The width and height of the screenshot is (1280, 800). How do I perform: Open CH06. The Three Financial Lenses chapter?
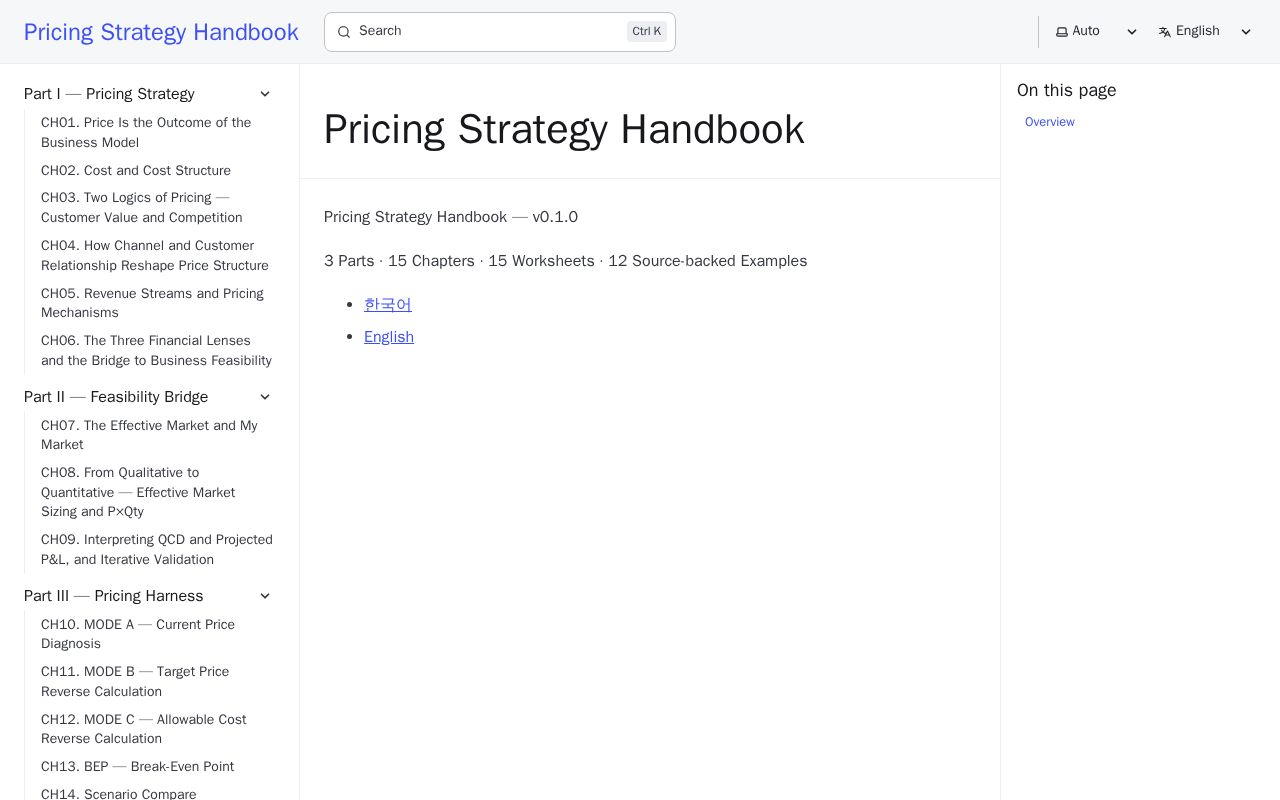click(x=157, y=351)
